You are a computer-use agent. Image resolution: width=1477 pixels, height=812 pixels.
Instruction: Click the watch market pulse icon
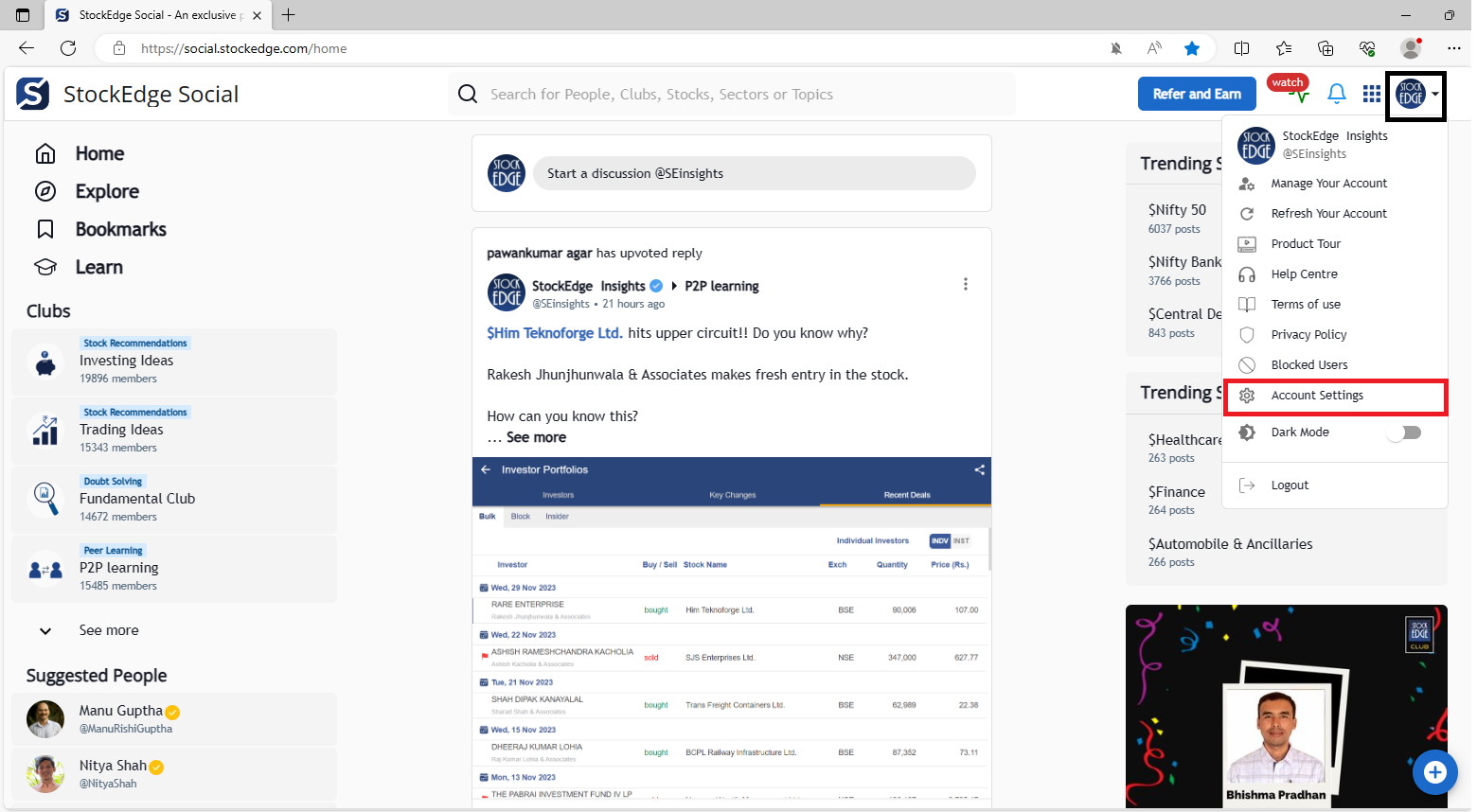(1291, 91)
